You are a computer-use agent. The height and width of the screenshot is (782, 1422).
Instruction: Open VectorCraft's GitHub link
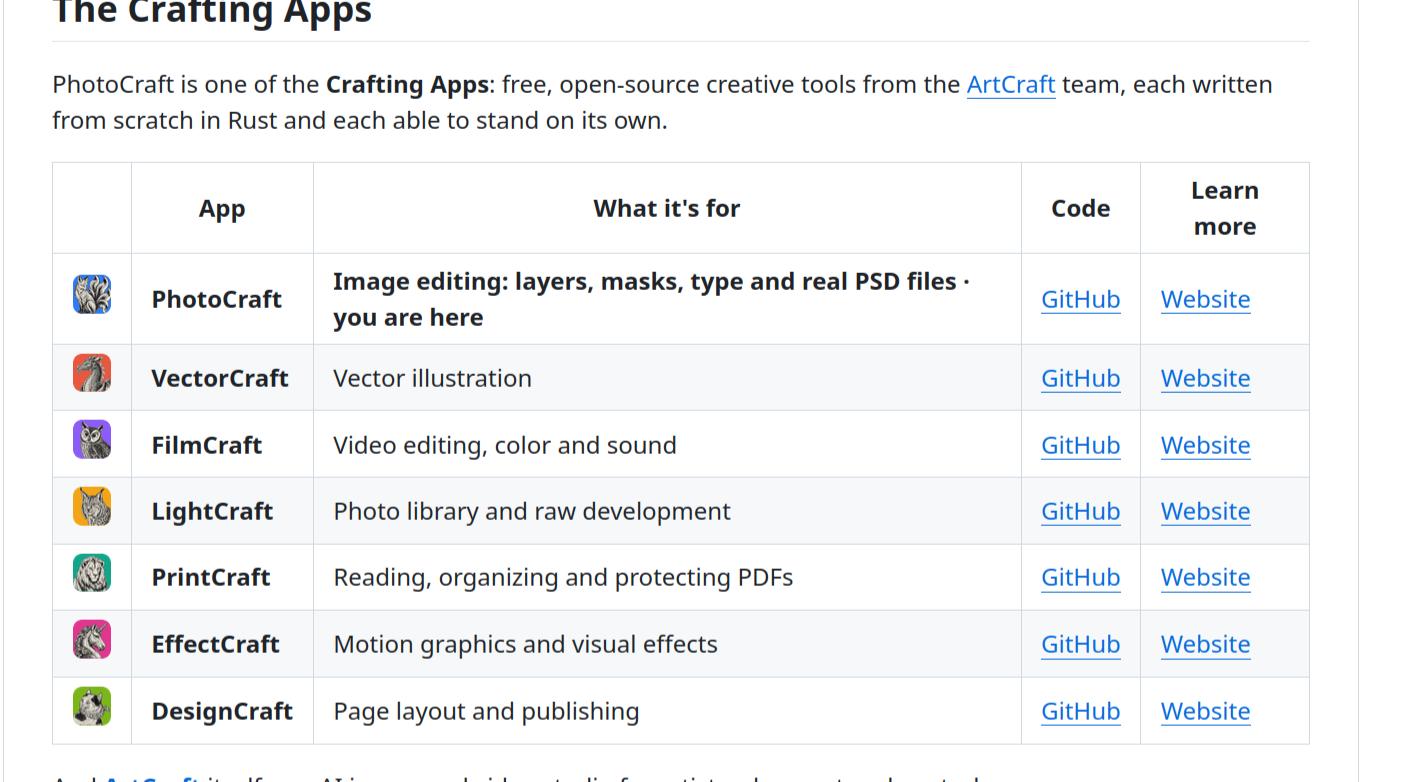1080,378
